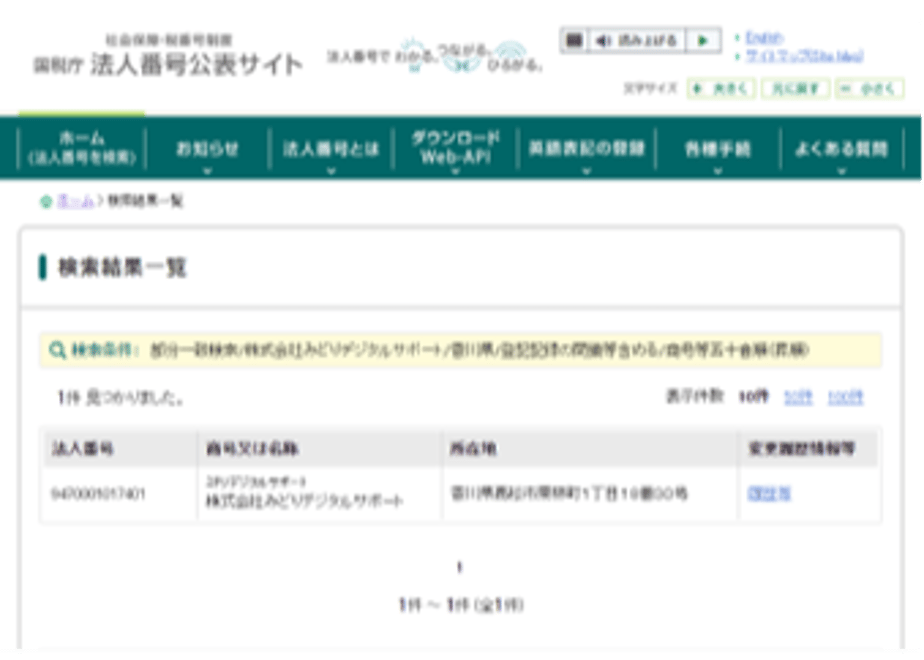Expand the chevron under よくある質問
This screenshot has height=660, width=924.
click(x=842, y=171)
